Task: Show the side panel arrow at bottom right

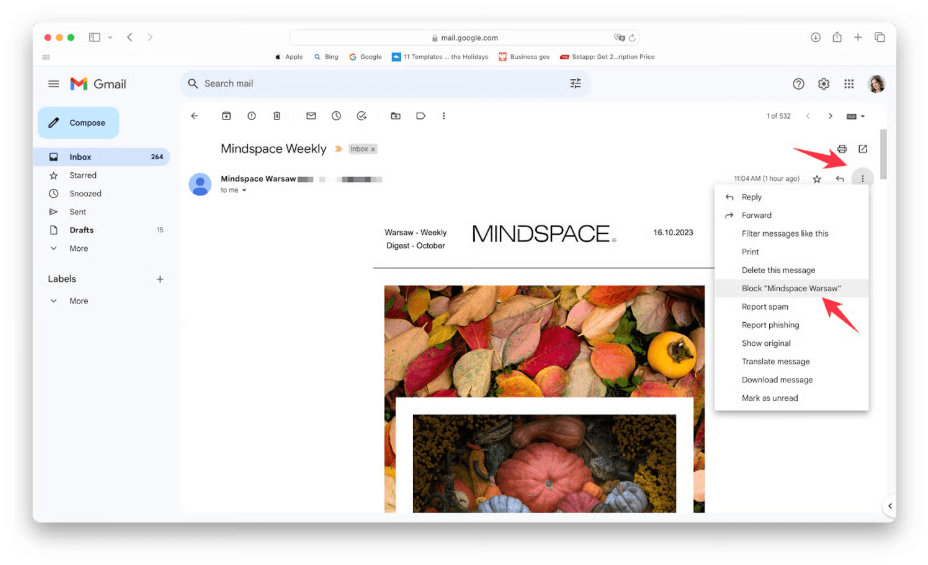Action: point(890,506)
